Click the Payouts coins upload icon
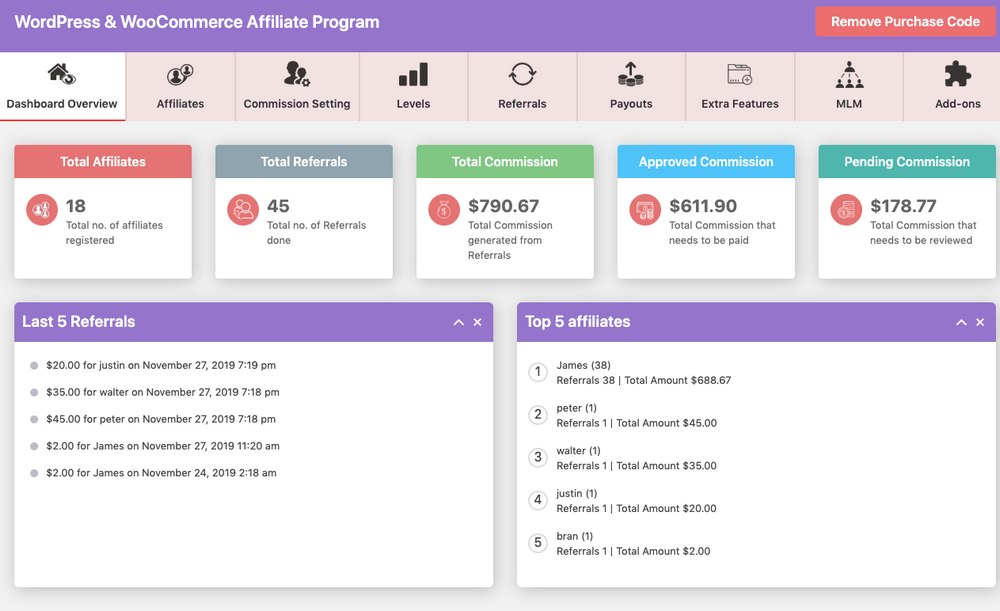1000x611 pixels. click(x=631, y=74)
